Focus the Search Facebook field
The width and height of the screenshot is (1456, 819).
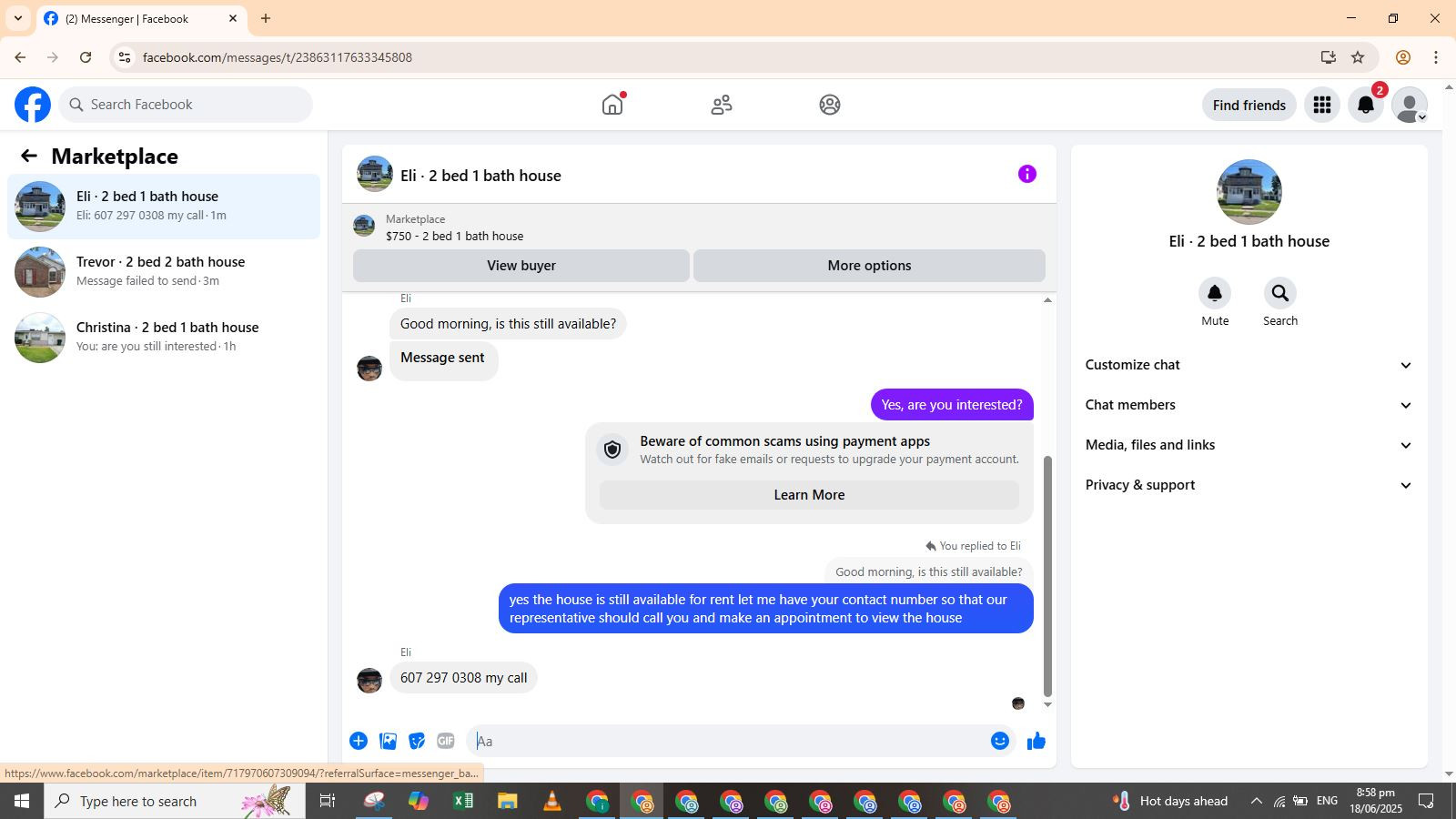pyautogui.click(x=186, y=105)
